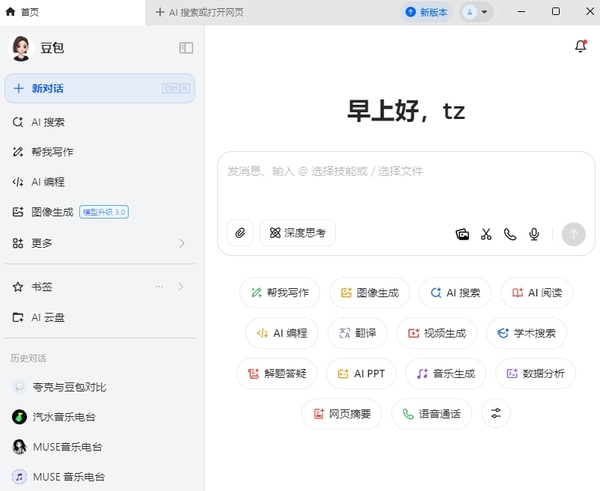
Task: Open AI 编程 in the sidebar
Action: [100, 182]
